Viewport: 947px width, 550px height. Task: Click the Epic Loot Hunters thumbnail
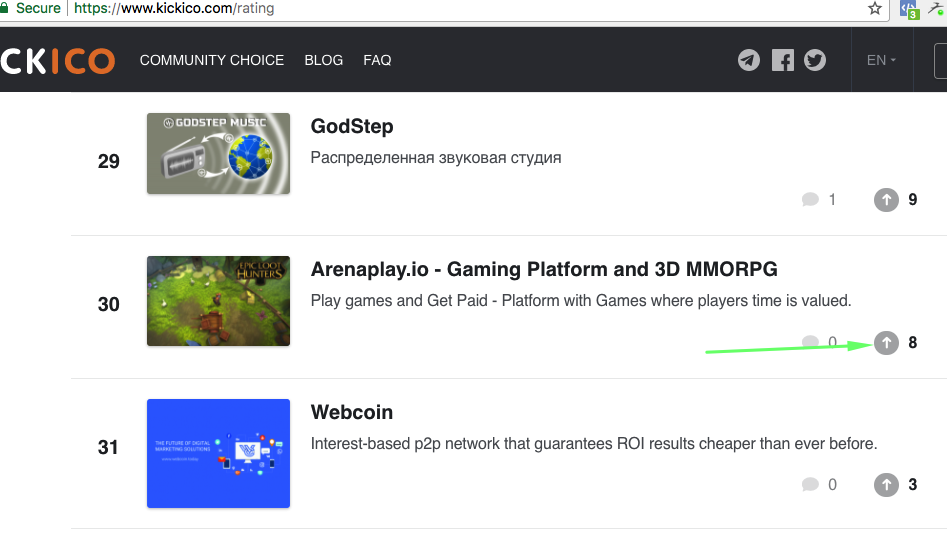click(219, 301)
